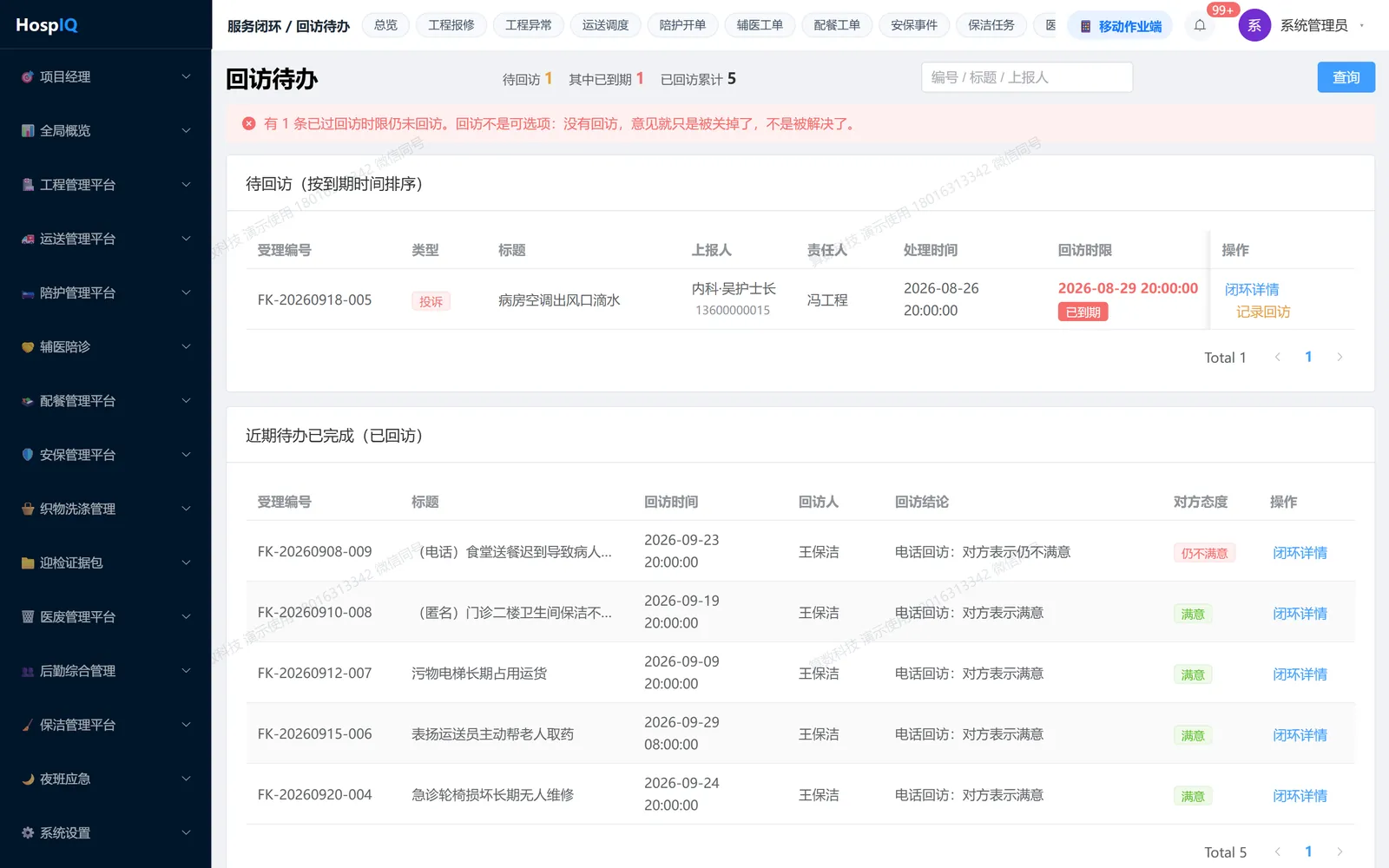The height and width of the screenshot is (868, 1389).
Task: Switch to the 工程异常 tab
Action: [x=529, y=25]
